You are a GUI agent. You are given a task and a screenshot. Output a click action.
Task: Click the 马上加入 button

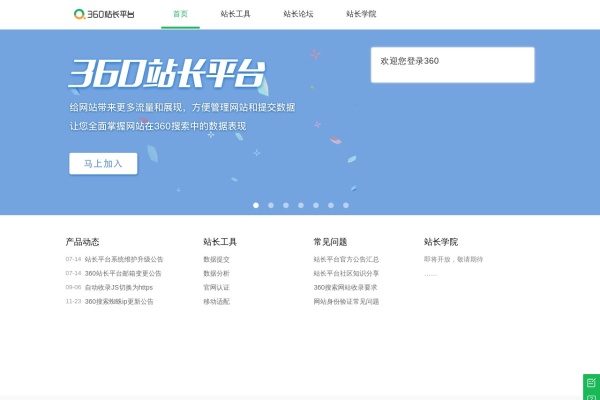click(x=103, y=164)
